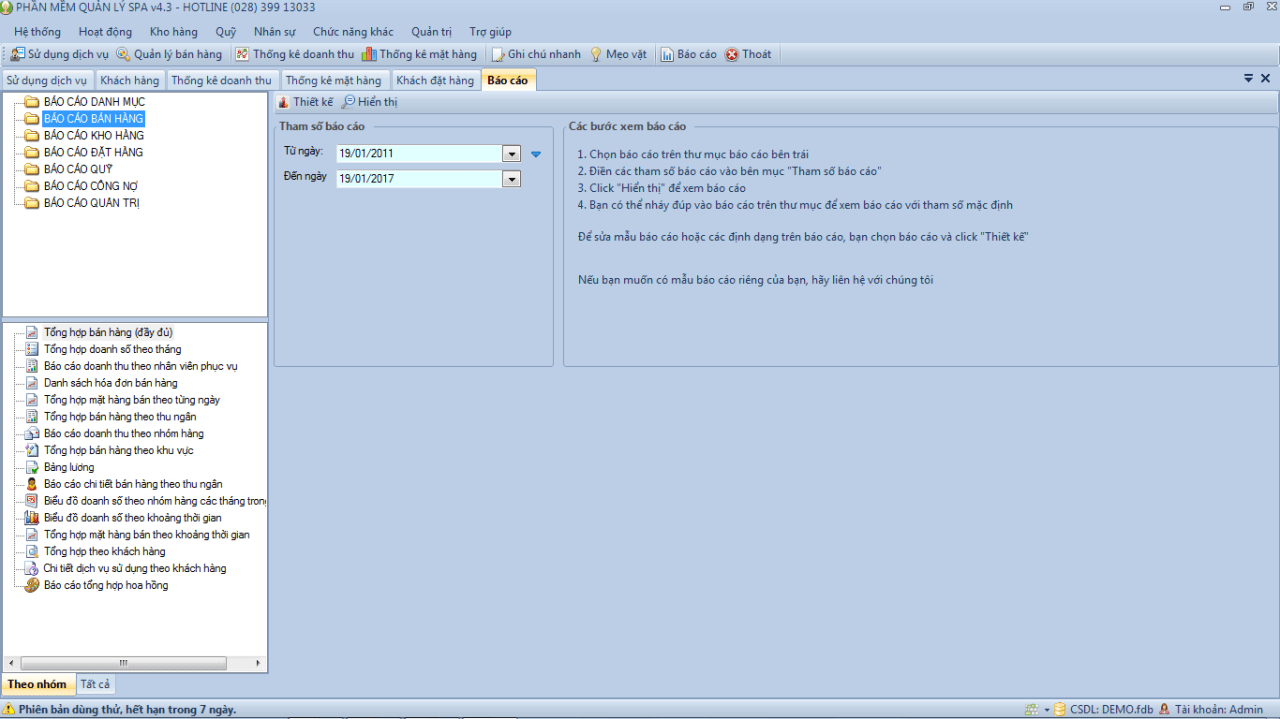This screenshot has width=1280, height=719.
Task: Select report Tổng hợp doanh số theo tháng
Action: pos(113,349)
